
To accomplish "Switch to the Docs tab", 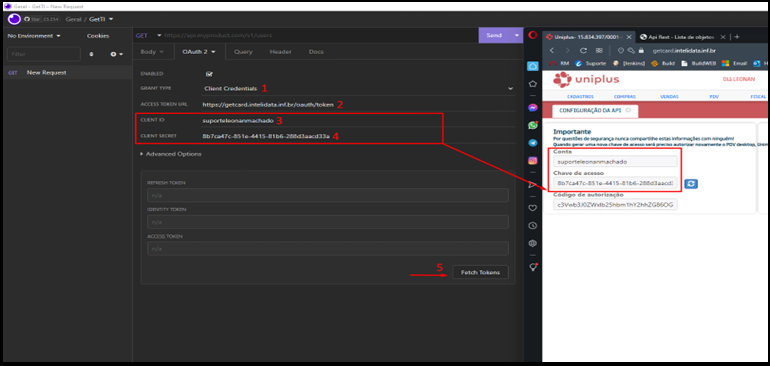I will (316, 52).
